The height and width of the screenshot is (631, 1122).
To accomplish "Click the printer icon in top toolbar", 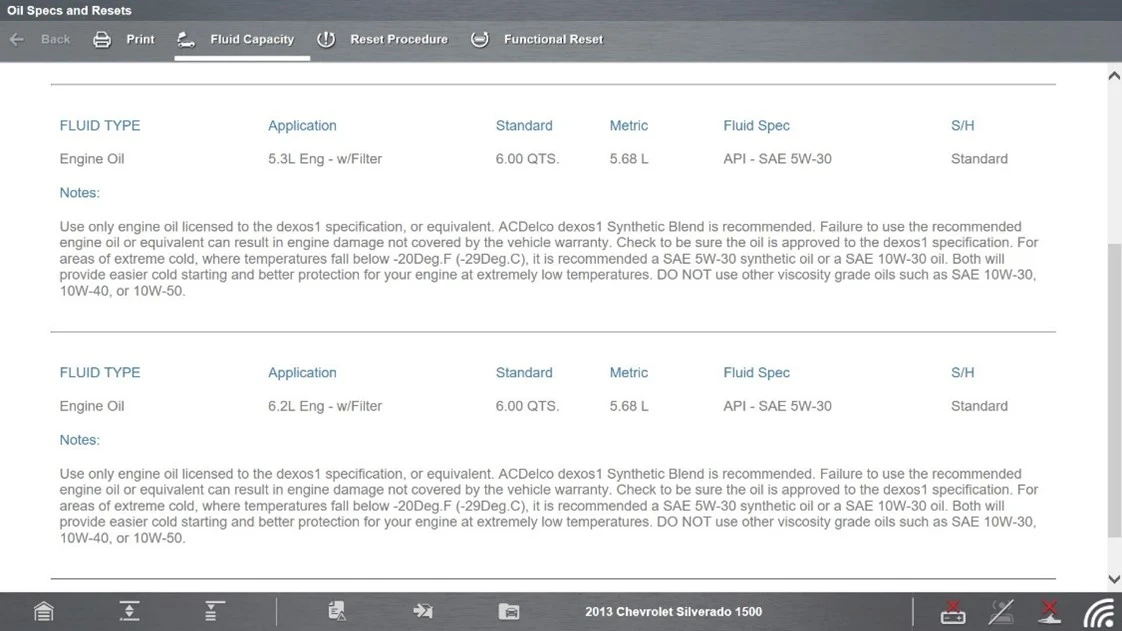I will click(102, 40).
